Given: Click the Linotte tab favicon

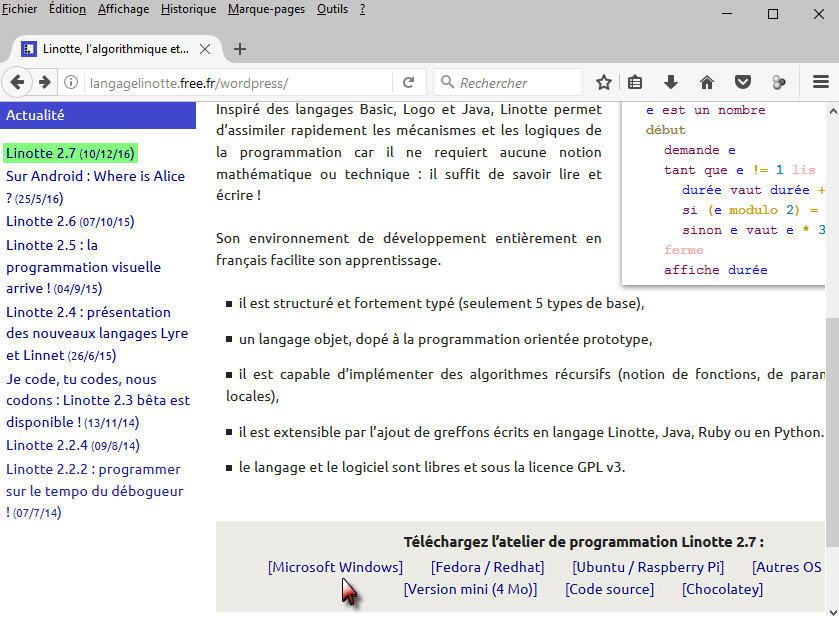Looking at the screenshot, I should 29,49.
